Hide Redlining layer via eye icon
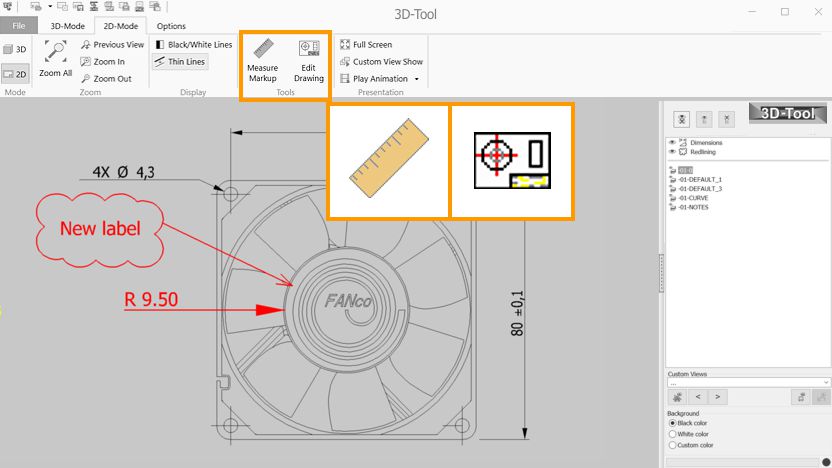This screenshot has width=832, height=468. coord(672,152)
